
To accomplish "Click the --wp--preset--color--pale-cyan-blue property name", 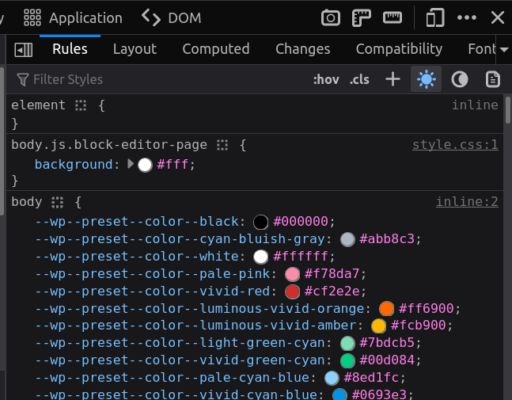I will (173, 378).
